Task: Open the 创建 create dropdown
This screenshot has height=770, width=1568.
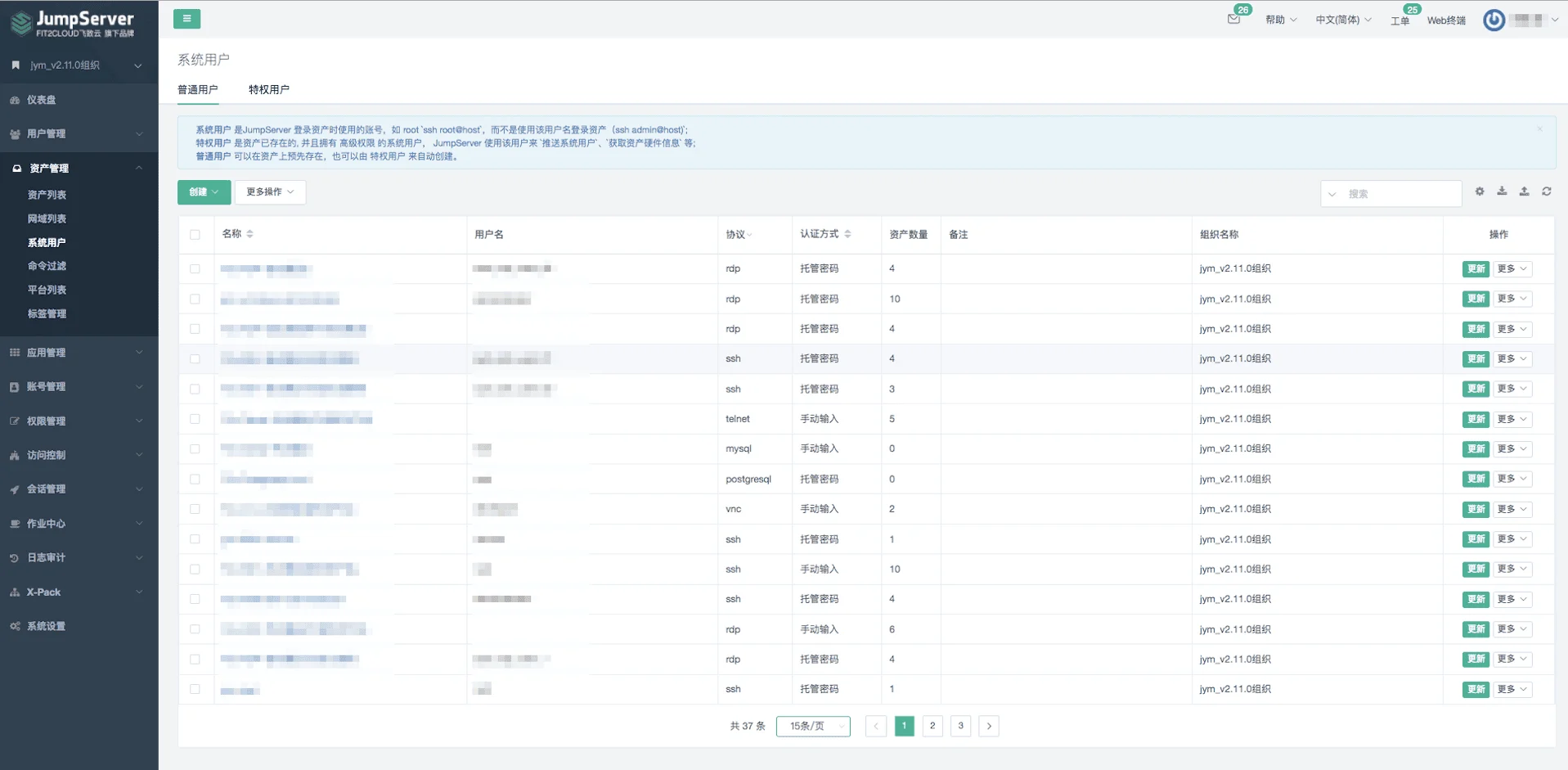Action: pyautogui.click(x=204, y=192)
